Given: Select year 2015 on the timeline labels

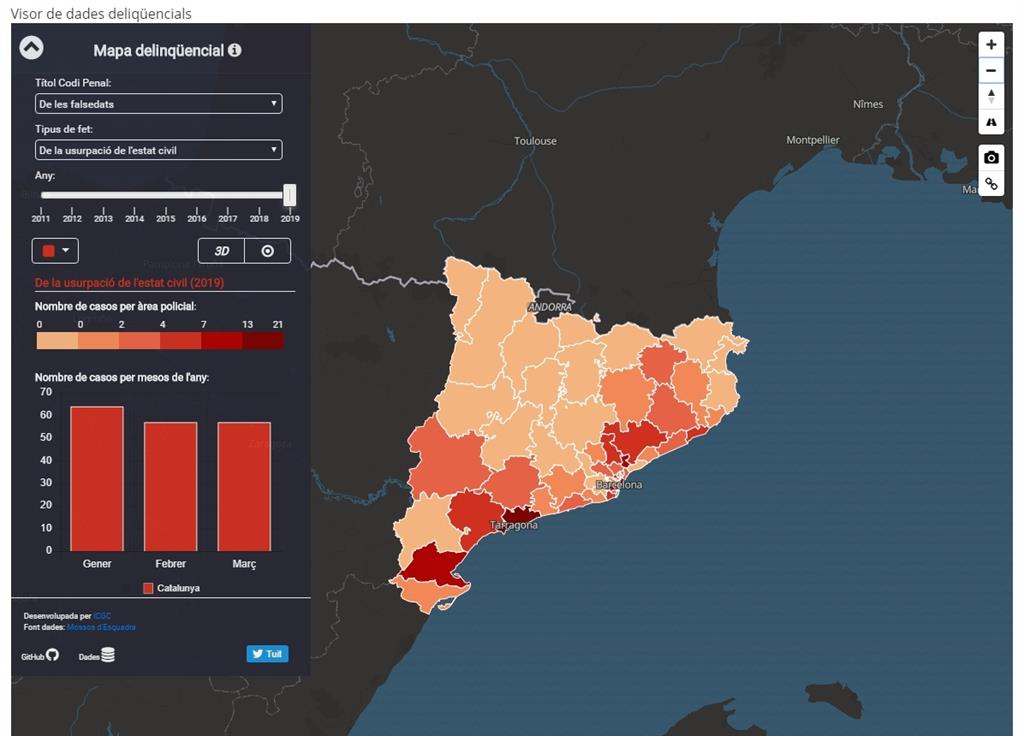Looking at the screenshot, I should pyautogui.click(x=165, y=217).
